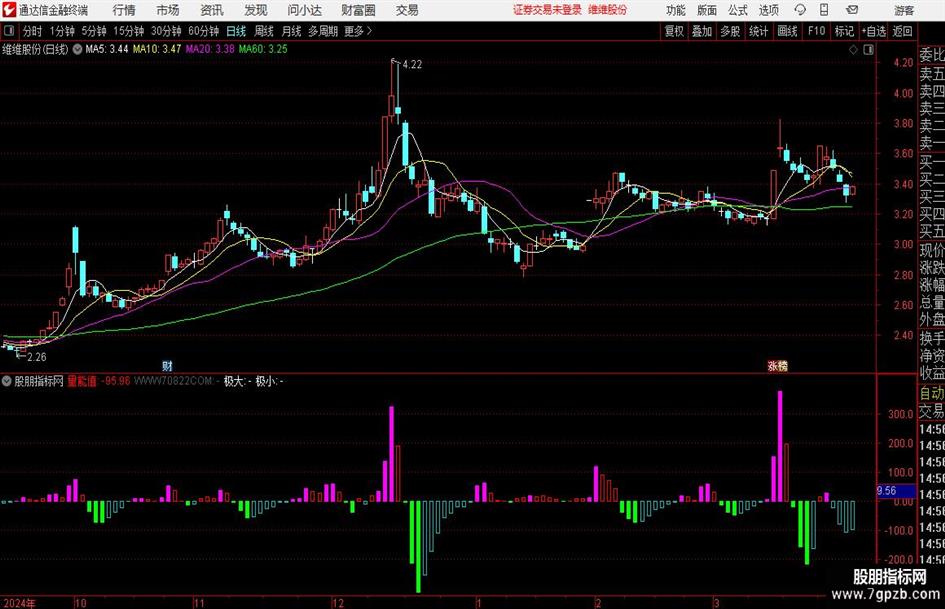The image size is (945, 609).
Task: Select the 日线 daily period
Action: [x=236, y=31]
